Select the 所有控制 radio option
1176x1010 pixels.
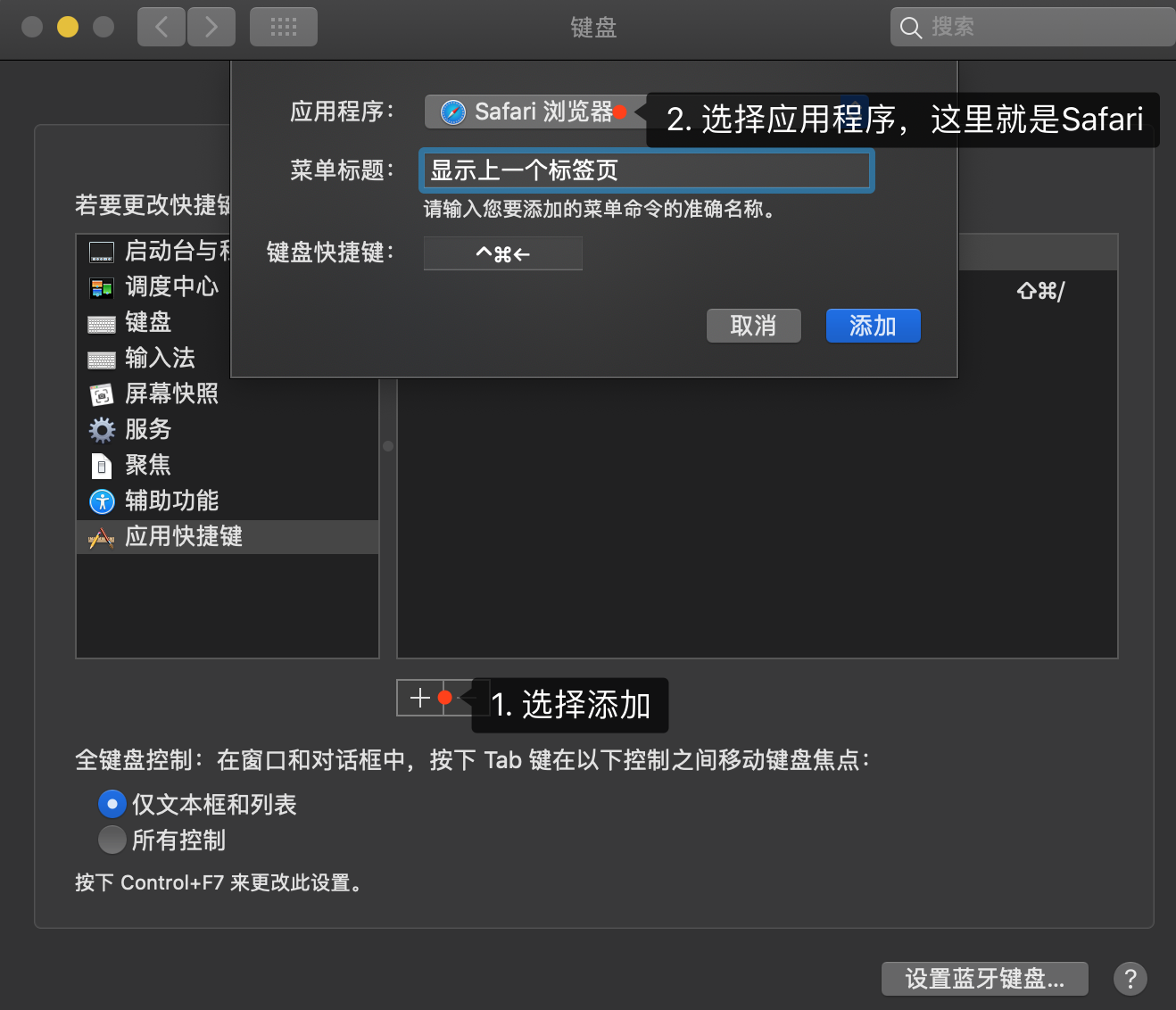(112, 840)
